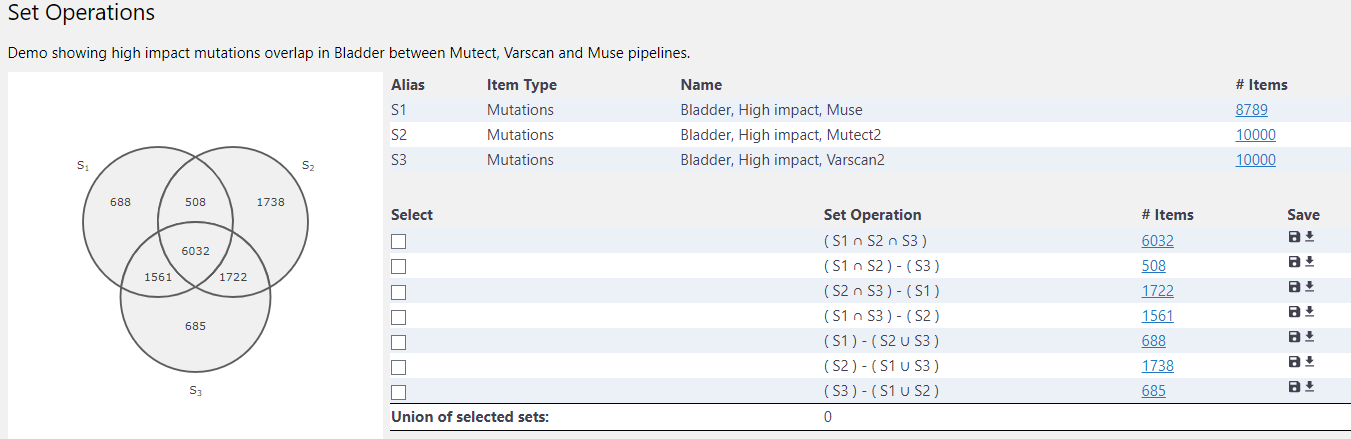Screen dimensions: 1351x439
Task: Download the (S3) - (S1 ∪ S2) set
Action: click(x=1309, y=387)
